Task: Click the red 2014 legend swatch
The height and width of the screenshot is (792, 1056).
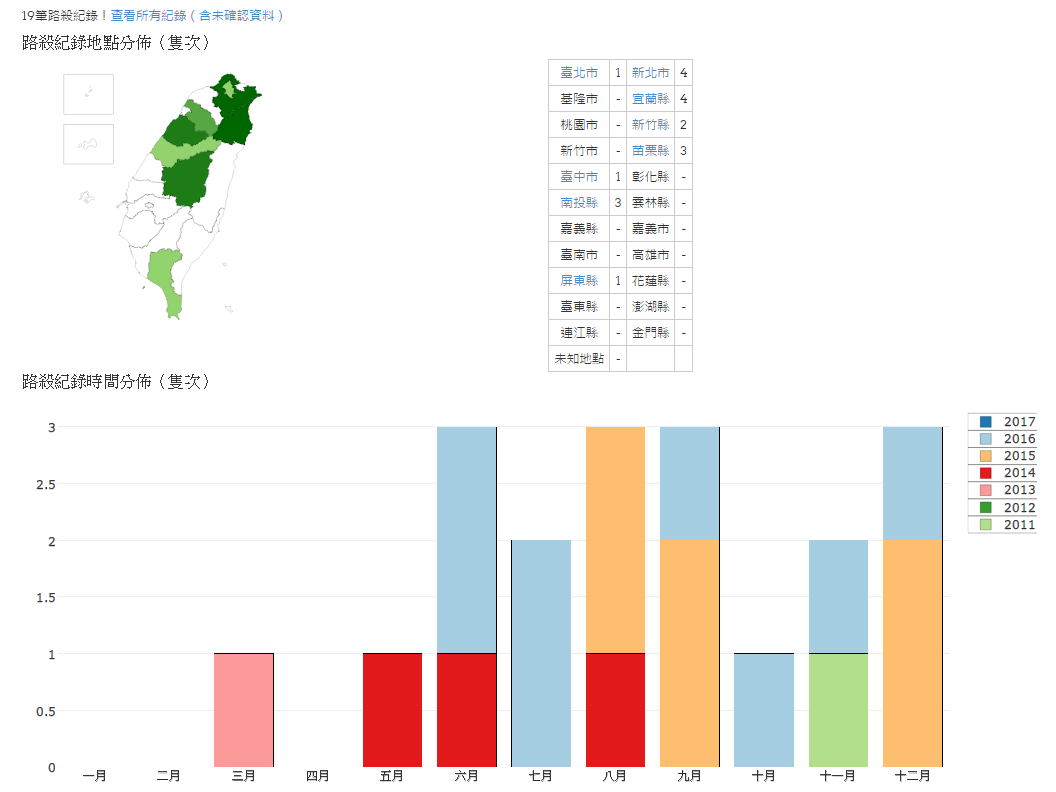Action: point(986,473)
